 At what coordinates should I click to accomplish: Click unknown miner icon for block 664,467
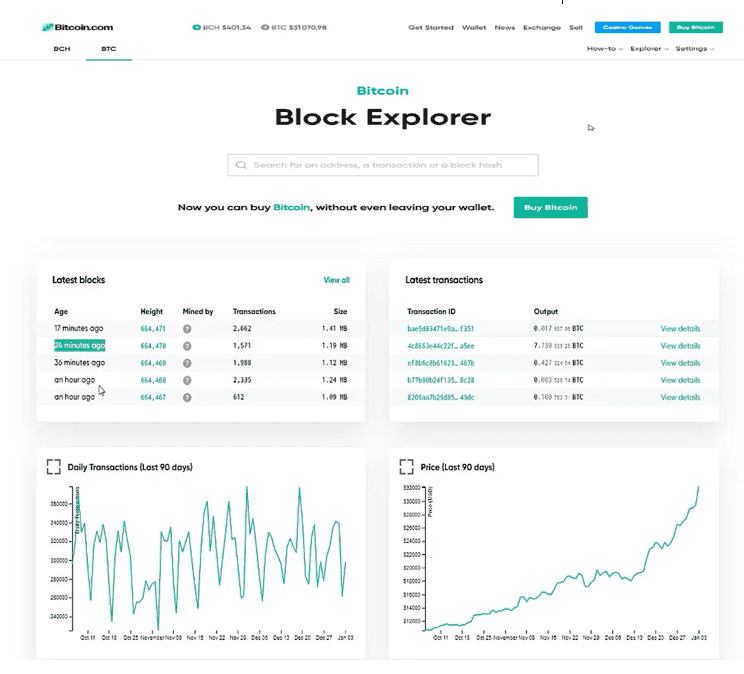tap(187, 397)
